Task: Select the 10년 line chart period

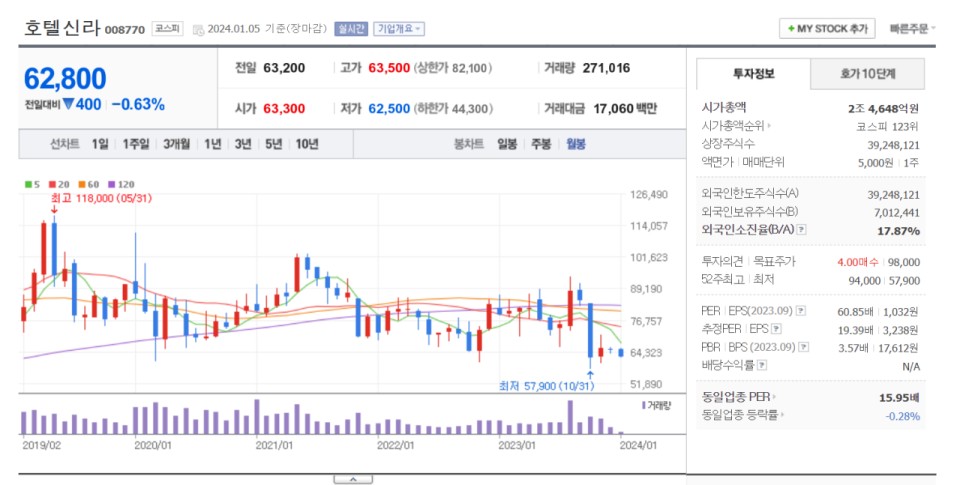Action: pos(307,144)
